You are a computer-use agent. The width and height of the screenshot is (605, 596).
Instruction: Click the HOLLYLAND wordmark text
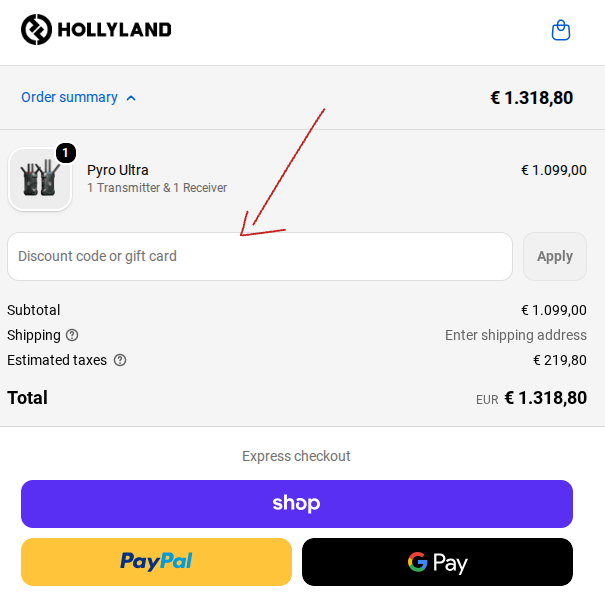[114, 30]
